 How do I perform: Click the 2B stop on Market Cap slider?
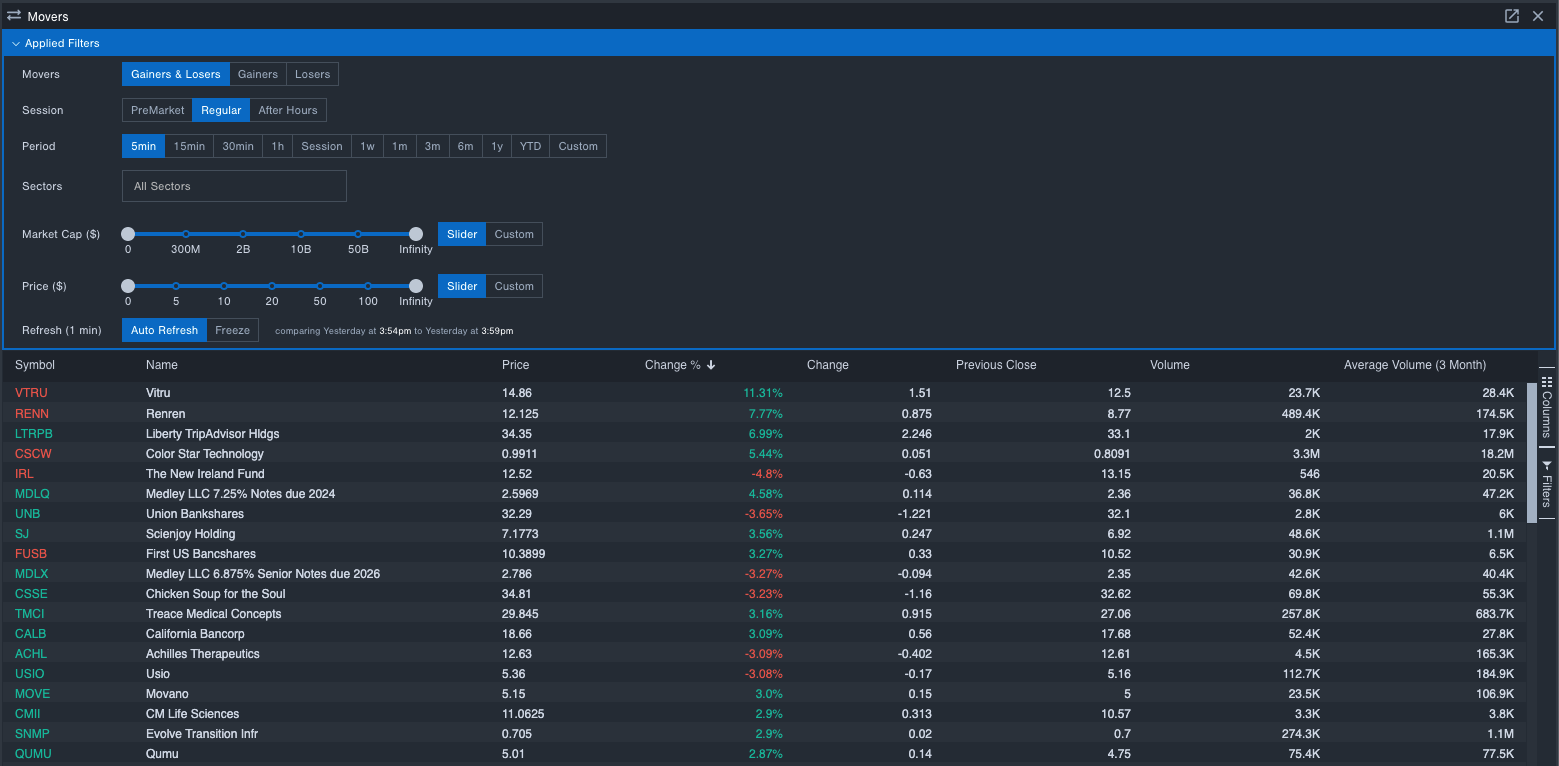click(243, 234)
